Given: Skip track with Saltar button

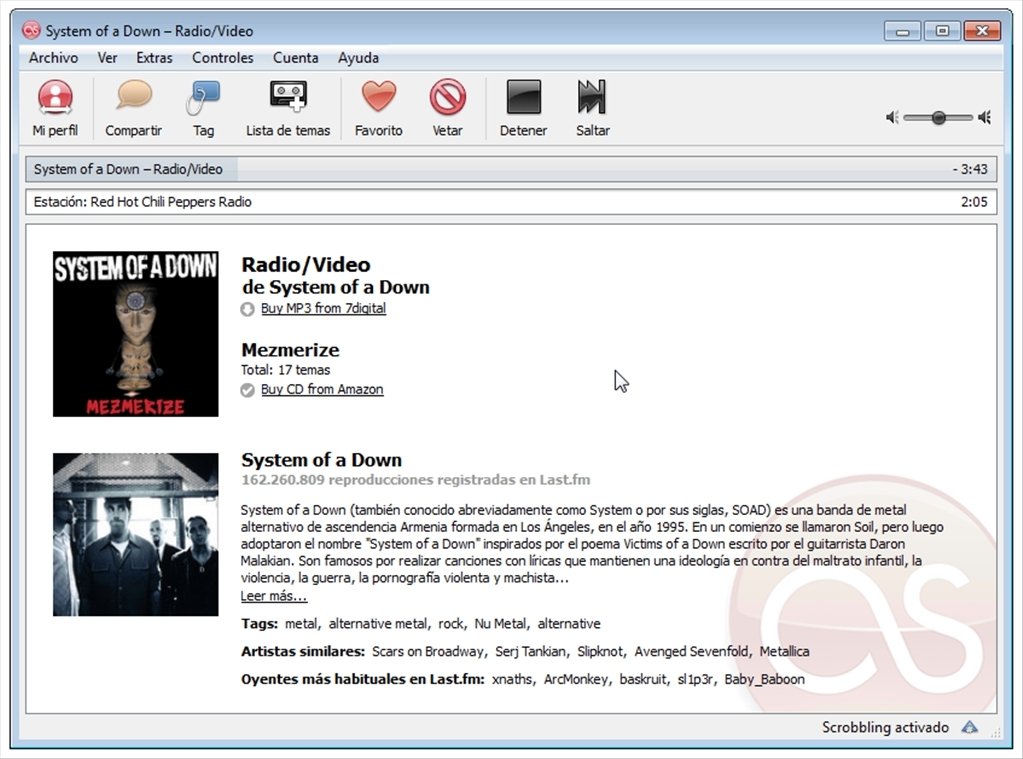Looking at the screenshot, I should [x=592, y=108].
